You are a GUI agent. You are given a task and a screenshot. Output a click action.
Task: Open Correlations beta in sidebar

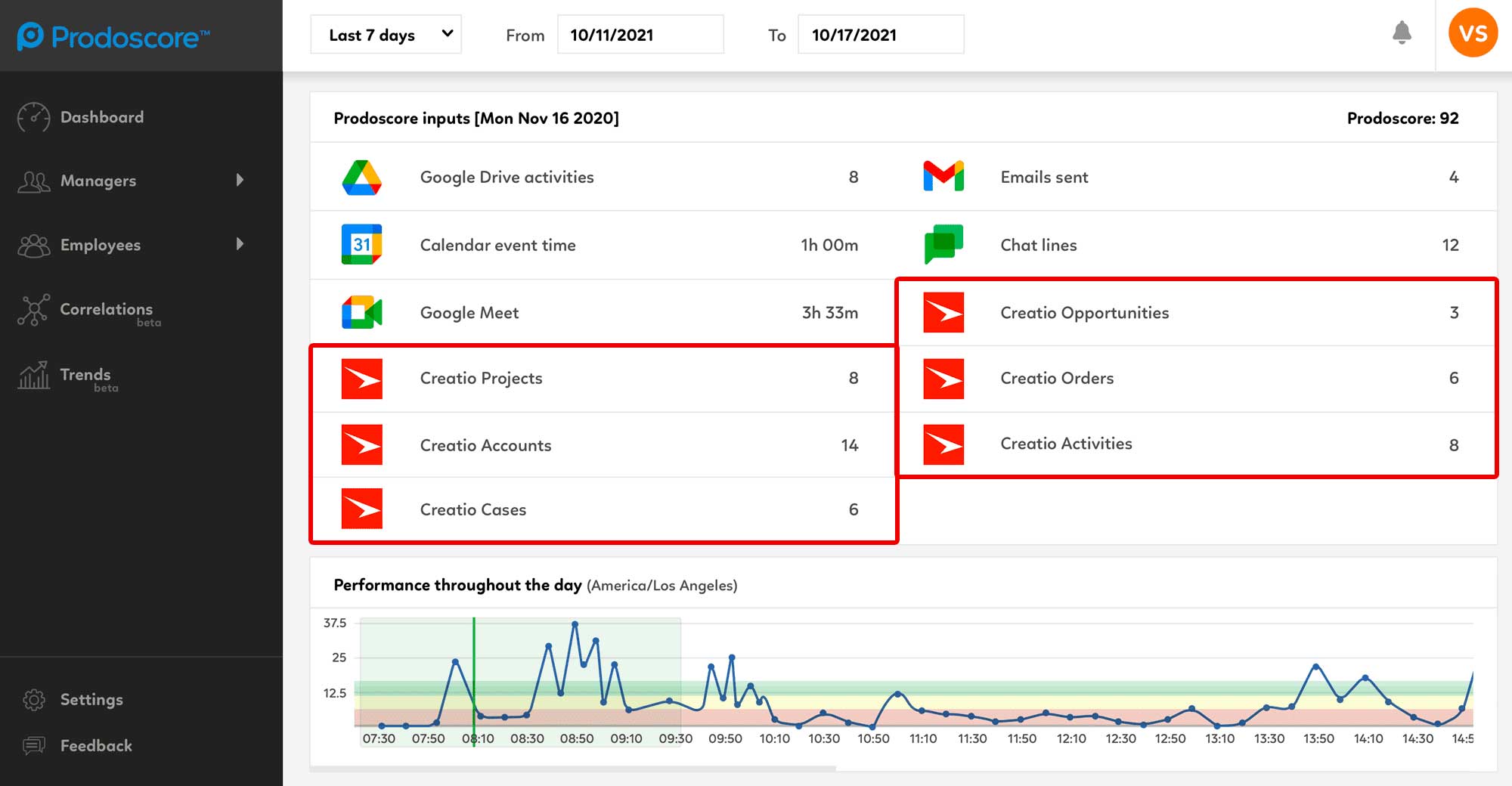click(106, 310)
